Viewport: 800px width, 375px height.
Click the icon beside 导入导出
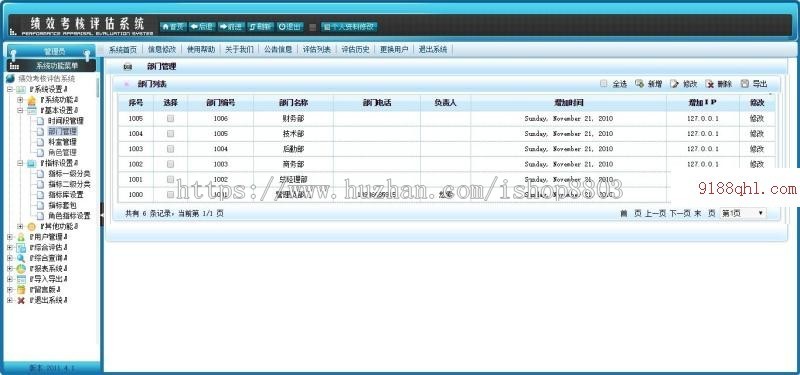pyautogui.click(x=21, y=280)
